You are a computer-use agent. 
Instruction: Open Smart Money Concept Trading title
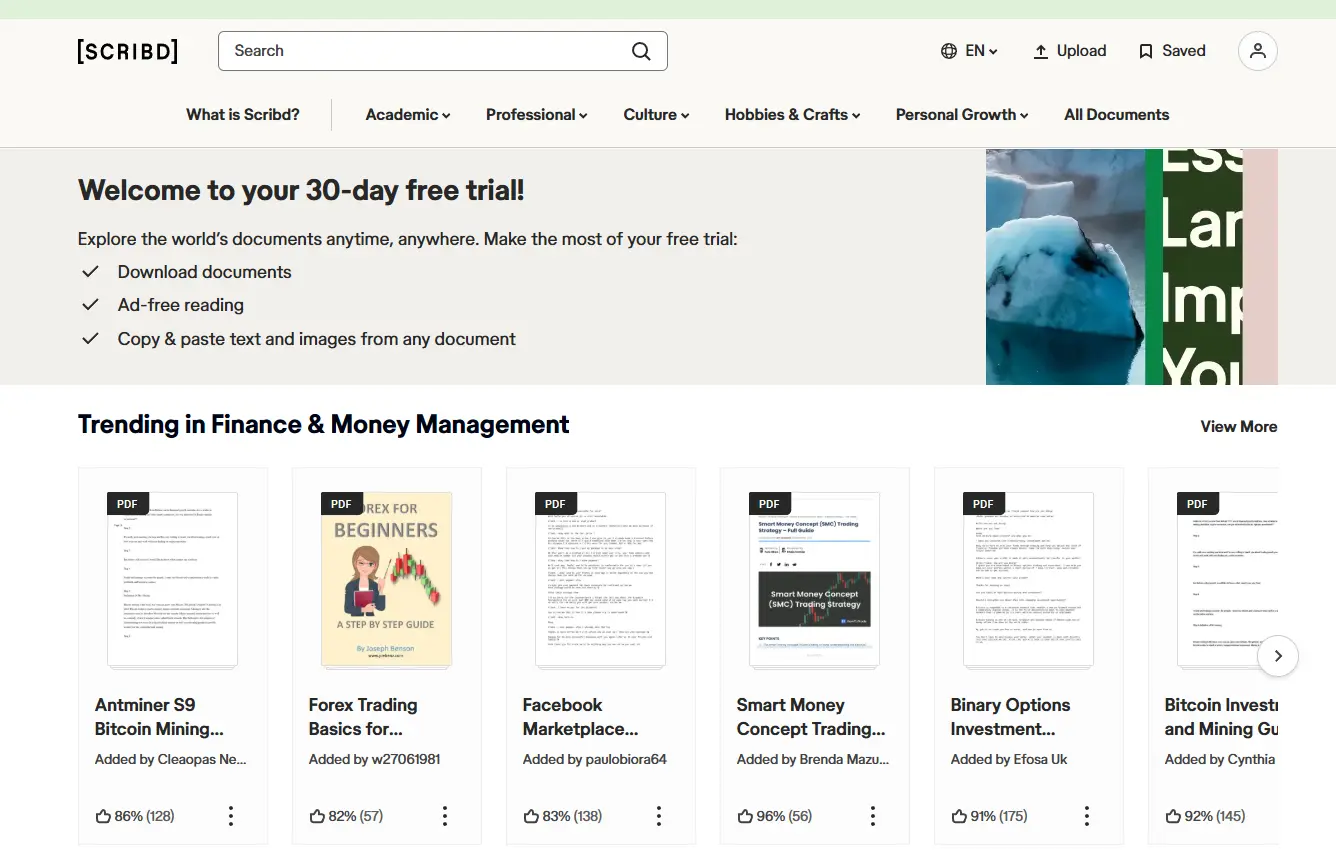[811, 717]
